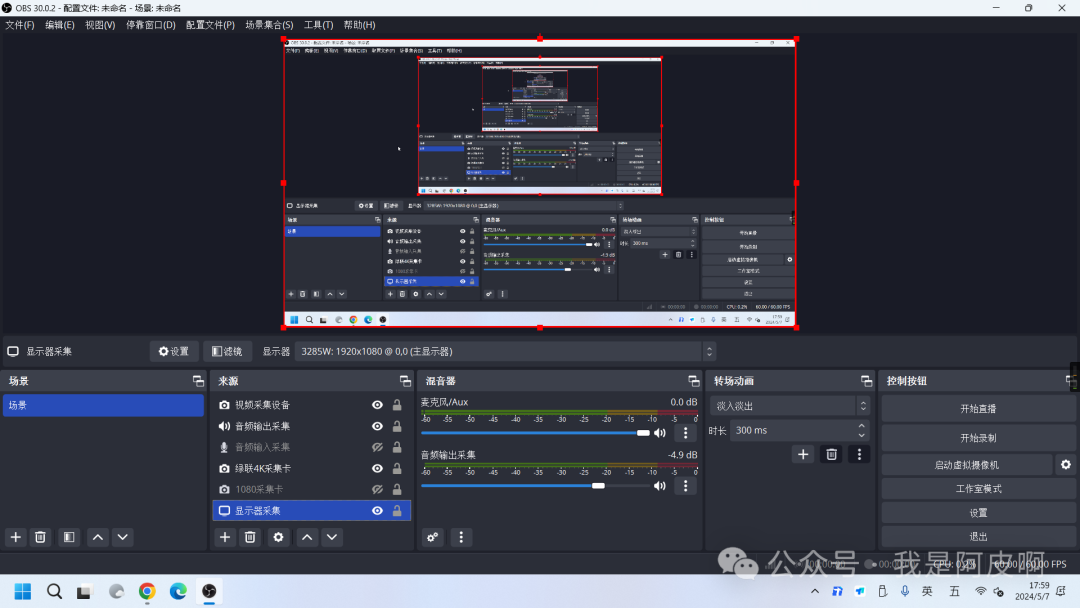Image resolution: width=1080 pixels, height=608 pixels.
Task: Open the 淡入淡出 transition dropdown
Action: 790,406
